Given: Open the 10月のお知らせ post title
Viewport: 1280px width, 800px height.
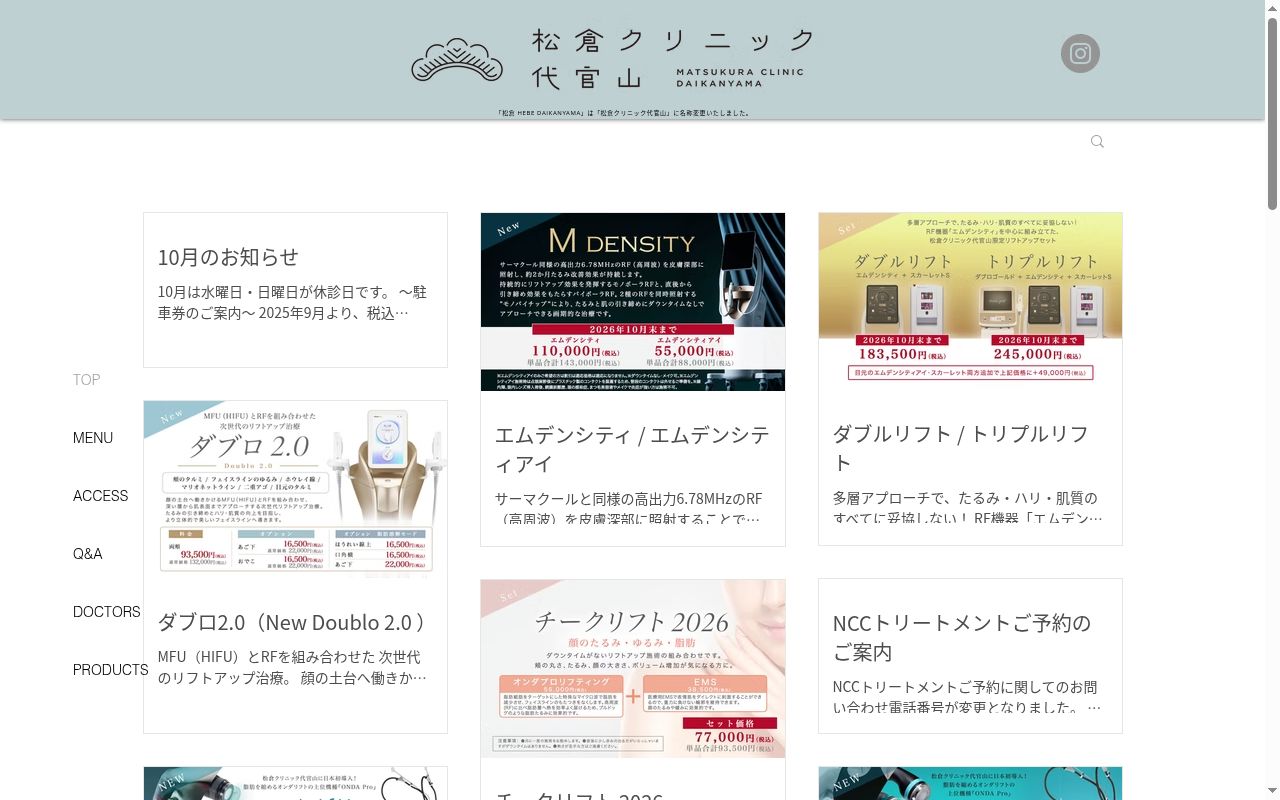Looking at the screenshot, I should click(228, 257).
